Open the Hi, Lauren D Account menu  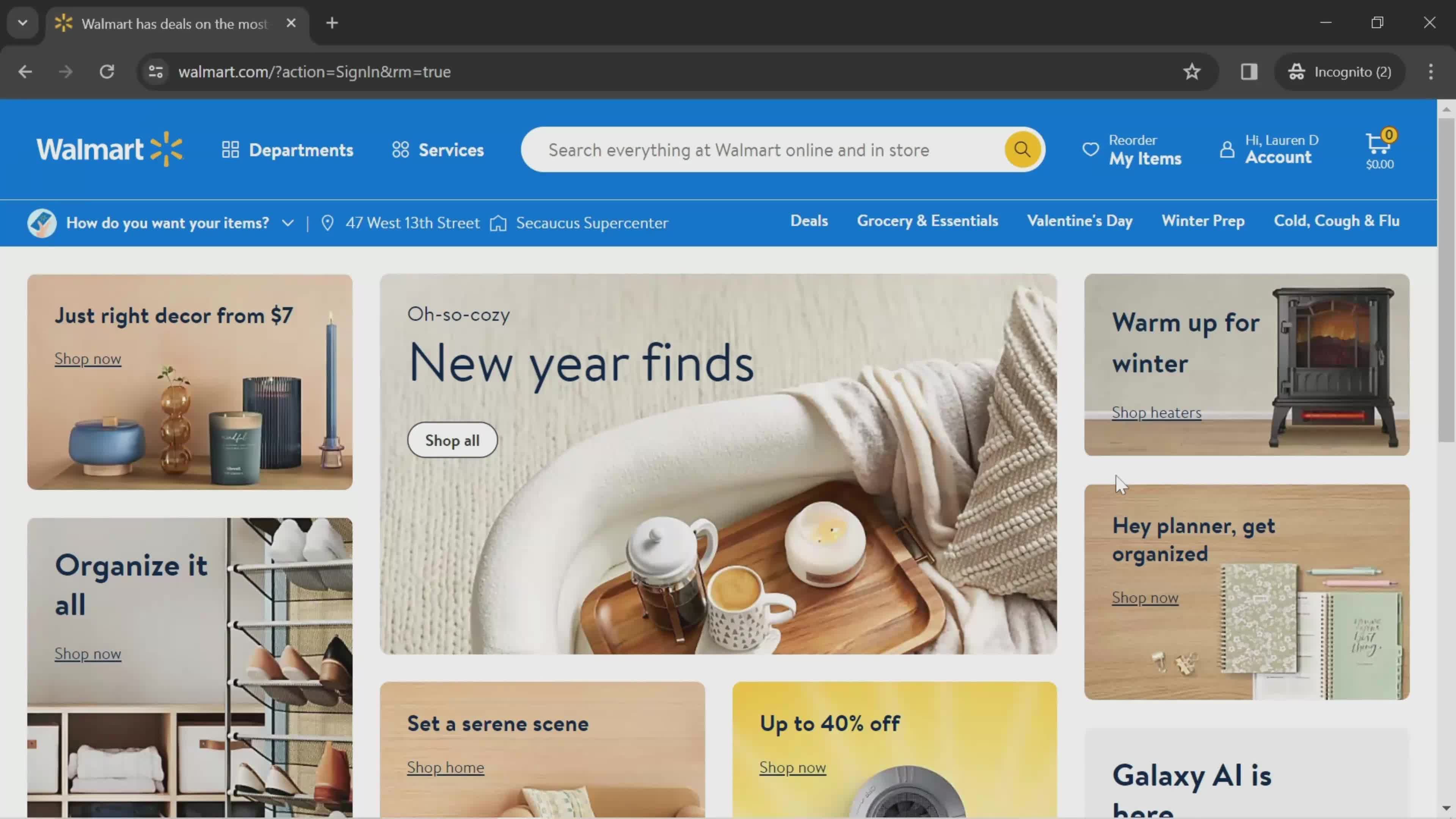1269,150
